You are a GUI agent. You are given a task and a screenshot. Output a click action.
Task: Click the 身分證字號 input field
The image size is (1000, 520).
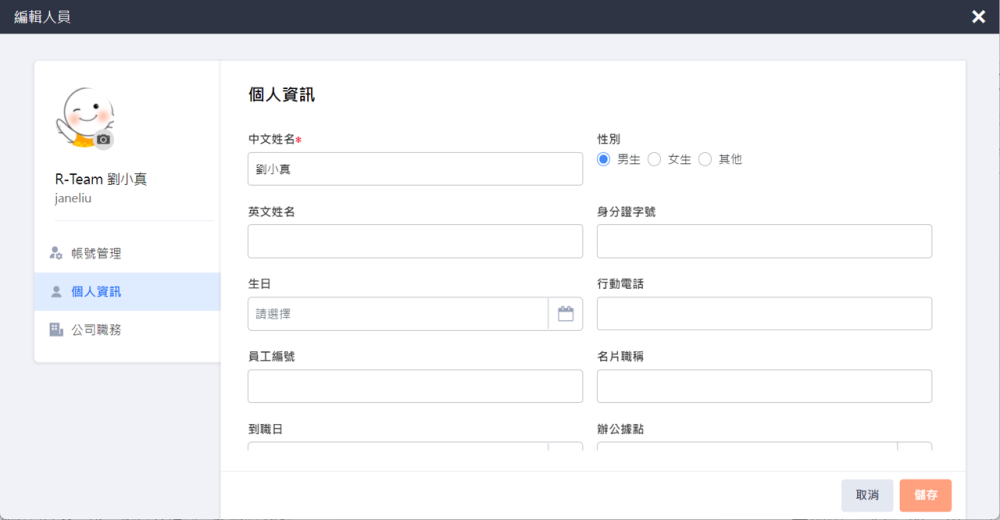(764, 241)
